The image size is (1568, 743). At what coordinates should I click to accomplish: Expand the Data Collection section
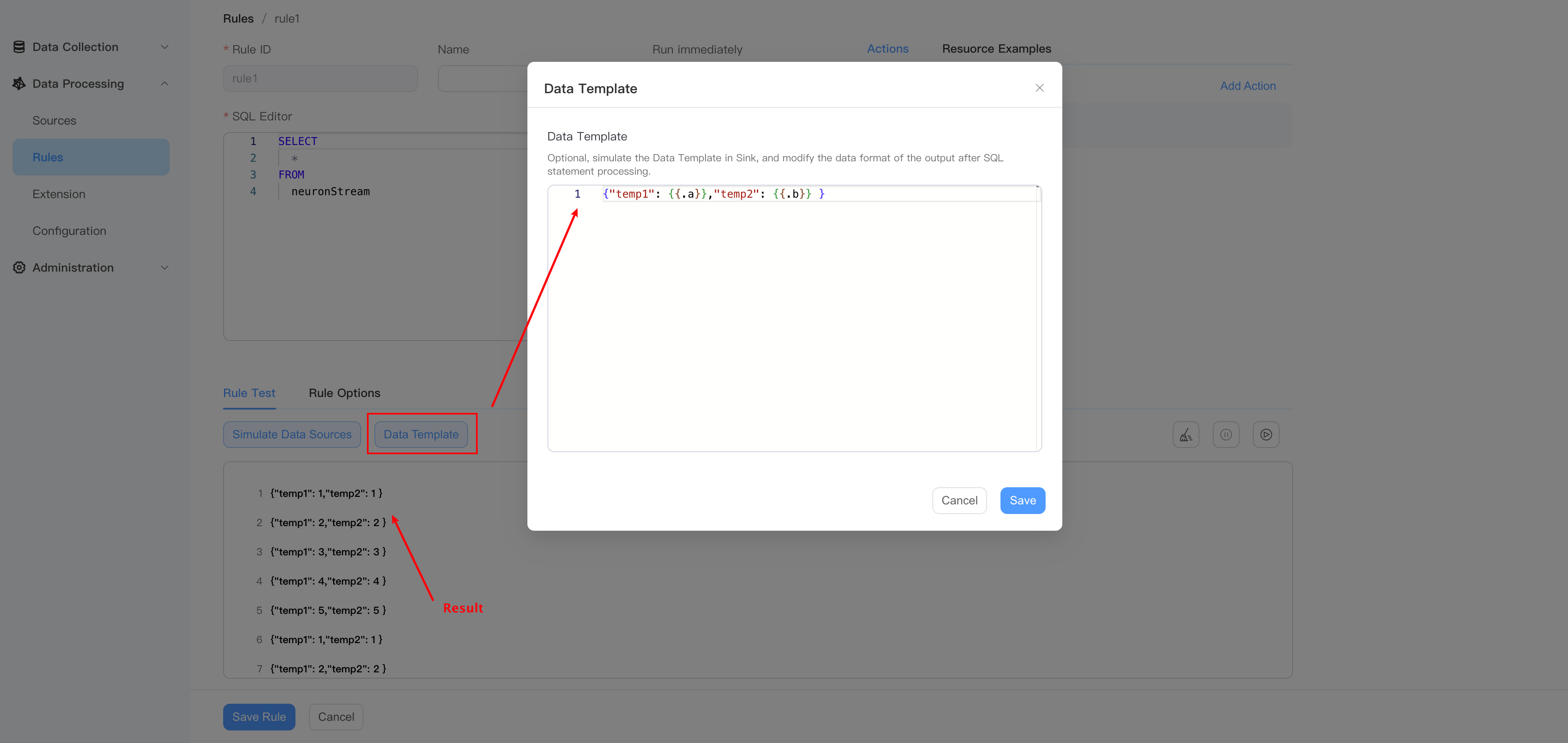click(x=164, y=46)
